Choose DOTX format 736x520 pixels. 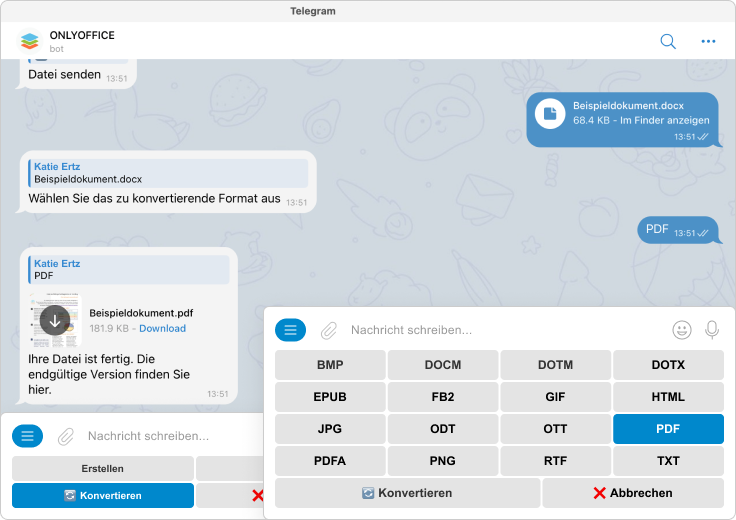point(668,365)
